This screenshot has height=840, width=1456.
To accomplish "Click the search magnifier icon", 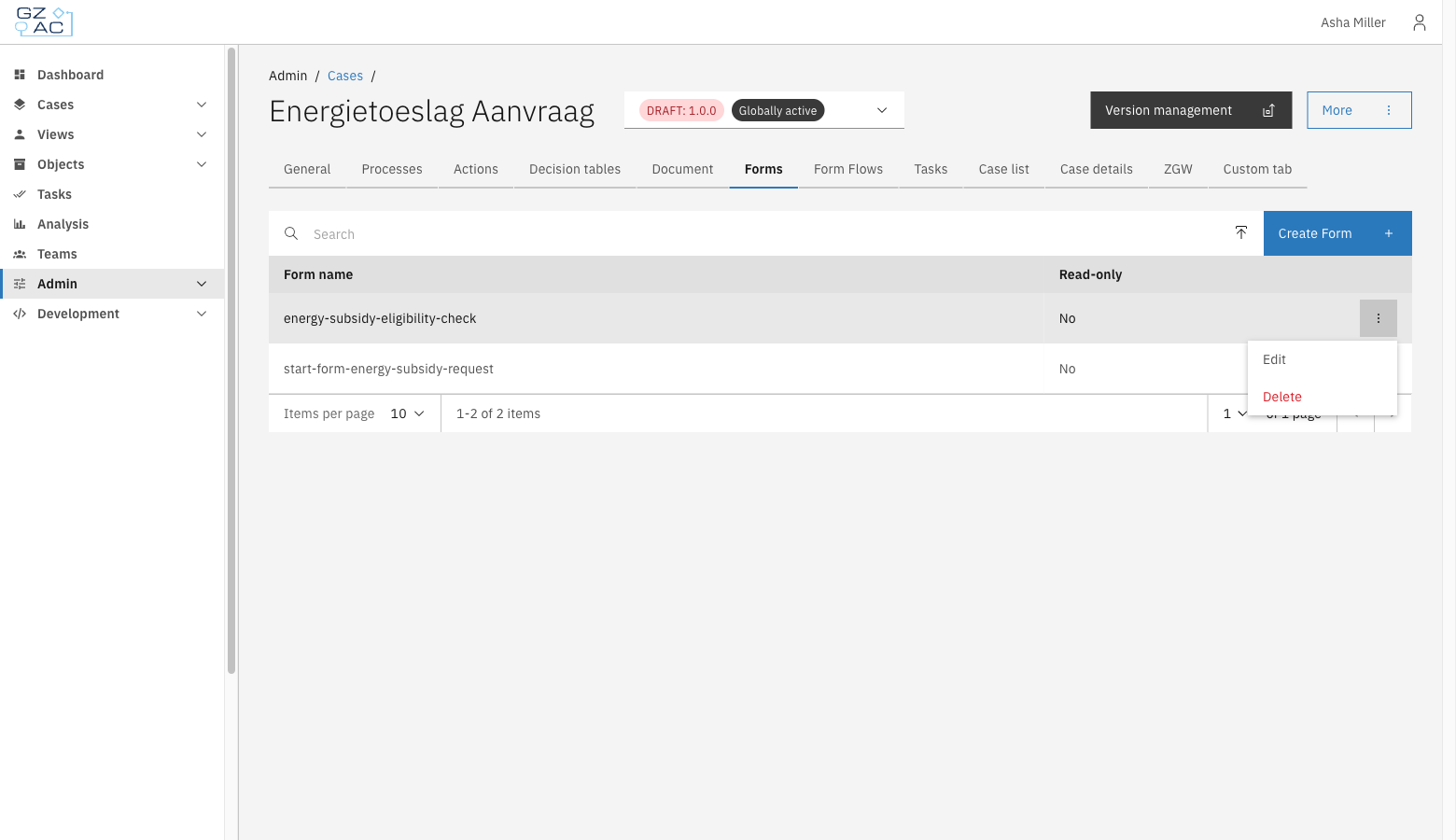I will tap(291, 233).
